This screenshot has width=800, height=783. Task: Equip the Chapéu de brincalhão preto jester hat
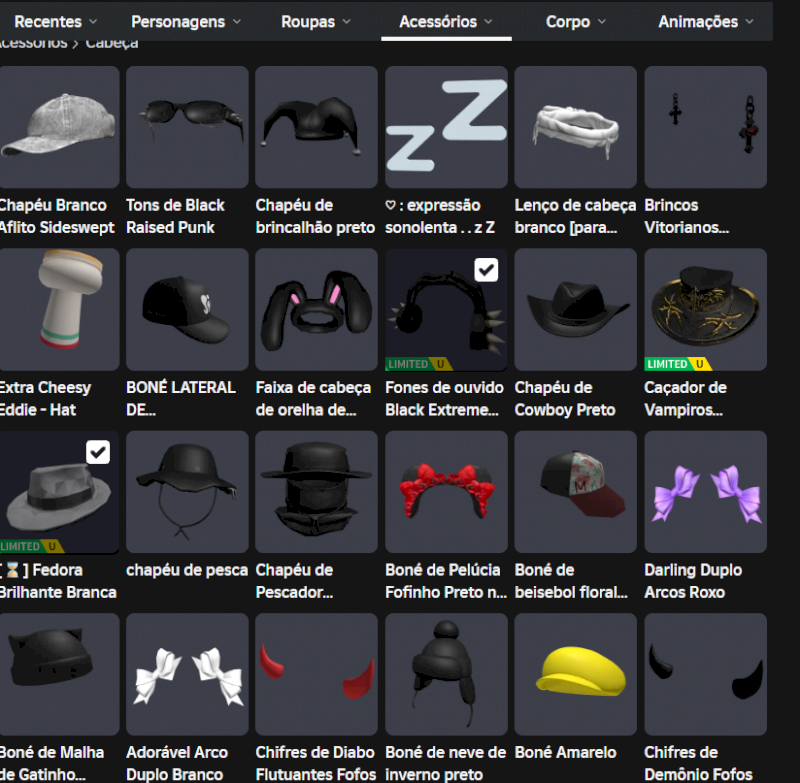(x=316, y=127)
